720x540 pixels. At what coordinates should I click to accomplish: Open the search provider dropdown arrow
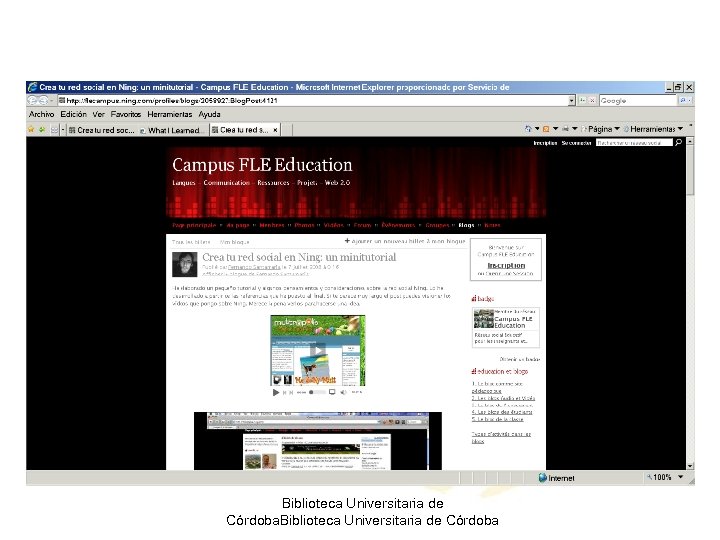[x=690, y=100]
